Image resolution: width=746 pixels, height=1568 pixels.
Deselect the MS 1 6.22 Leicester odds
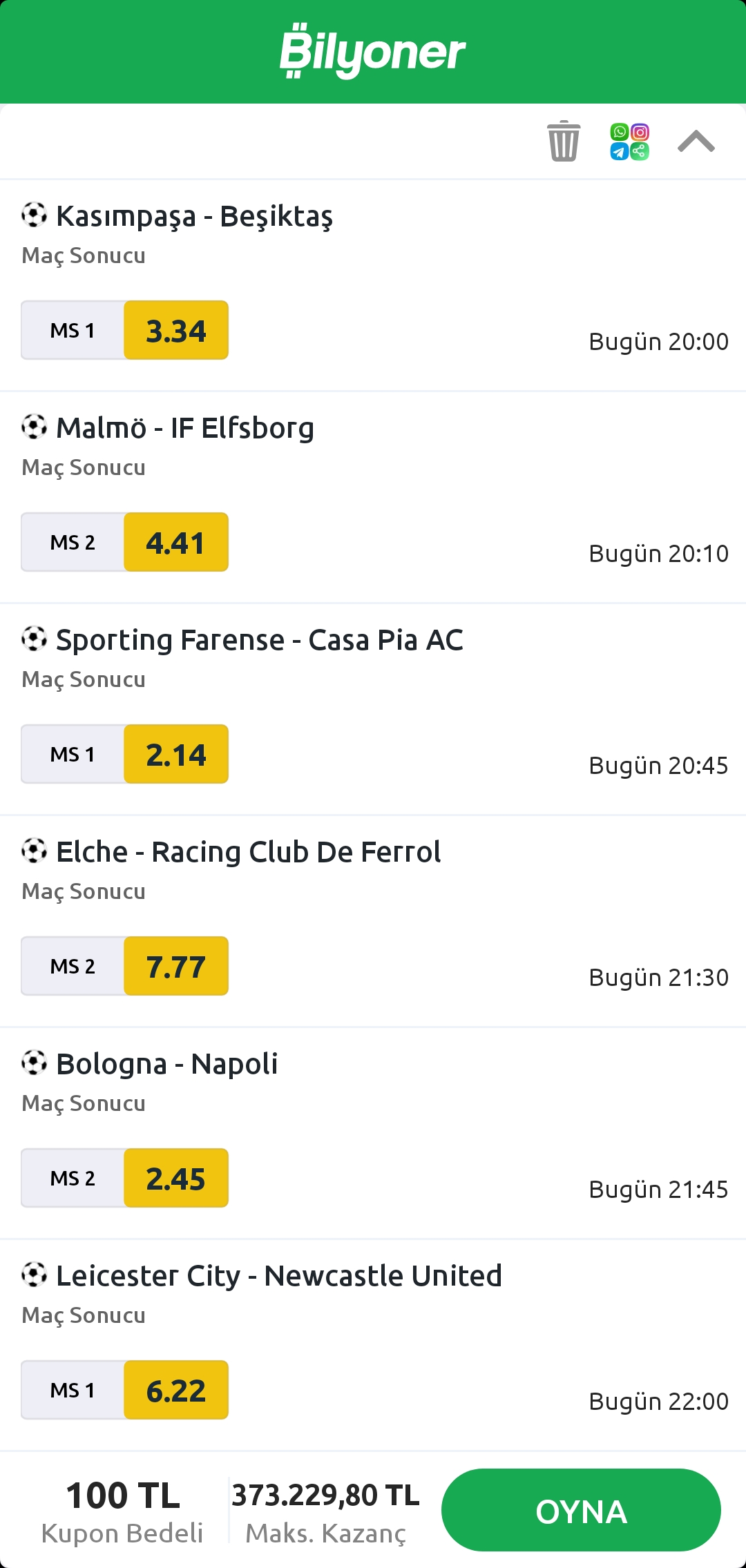[125, 1390]
